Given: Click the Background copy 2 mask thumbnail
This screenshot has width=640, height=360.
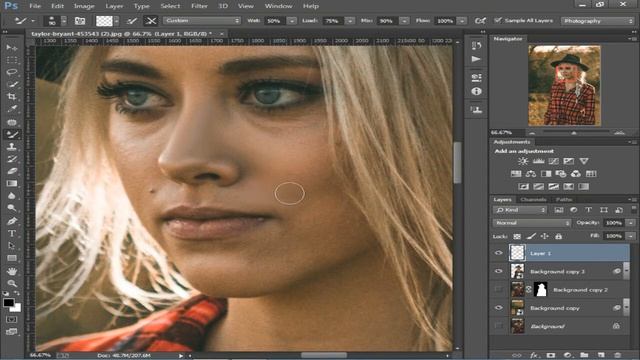Looking at the screenshot, I should 540,289.
